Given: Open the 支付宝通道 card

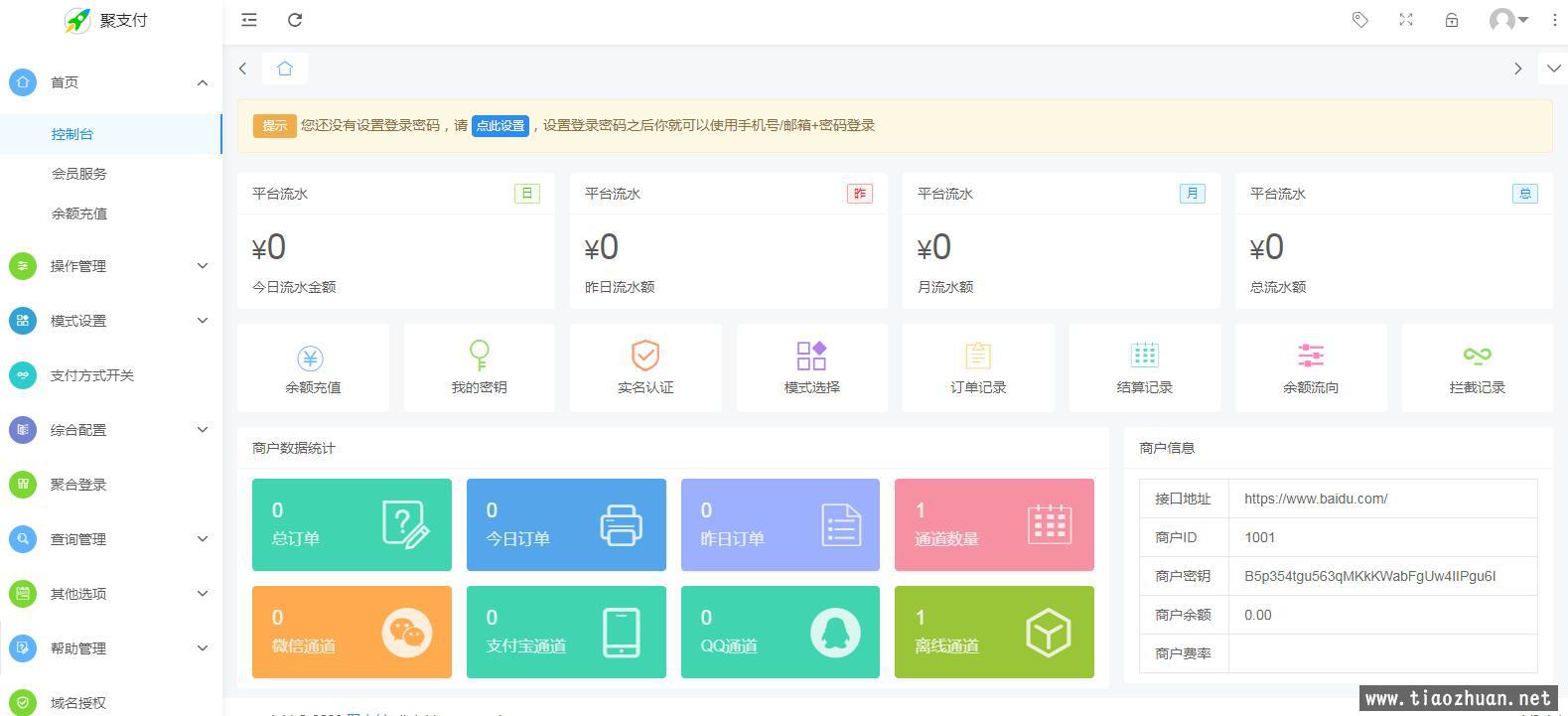Looking at the screenshot, I should click(x=566, y=632).
